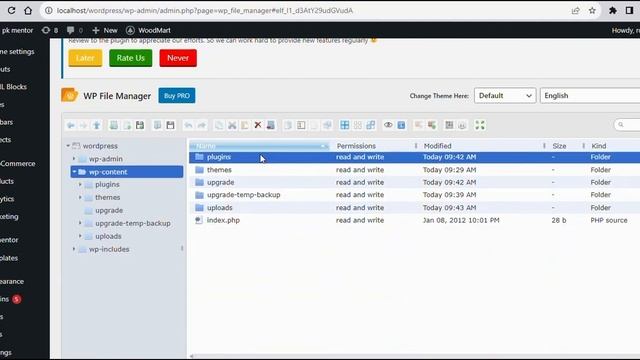This screenshot has width=640, height=360.
Task: Click the Upload files floppy icon
Action: point(140,125)
